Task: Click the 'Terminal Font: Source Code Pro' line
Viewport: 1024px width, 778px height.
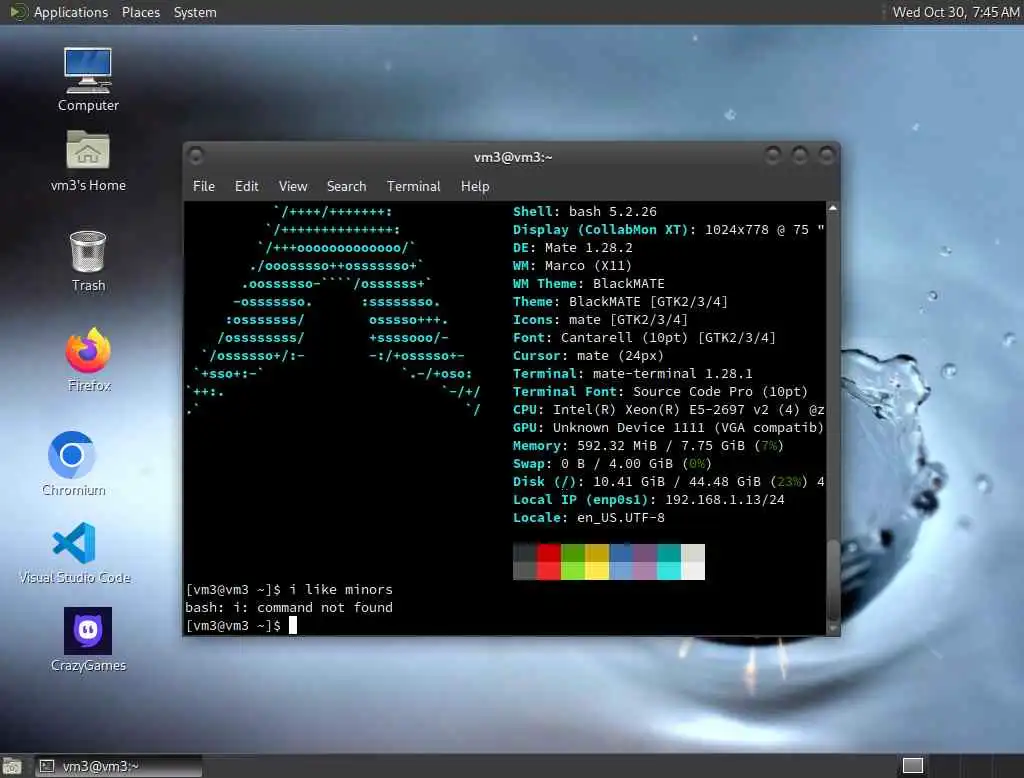Action: pos(660,391)
